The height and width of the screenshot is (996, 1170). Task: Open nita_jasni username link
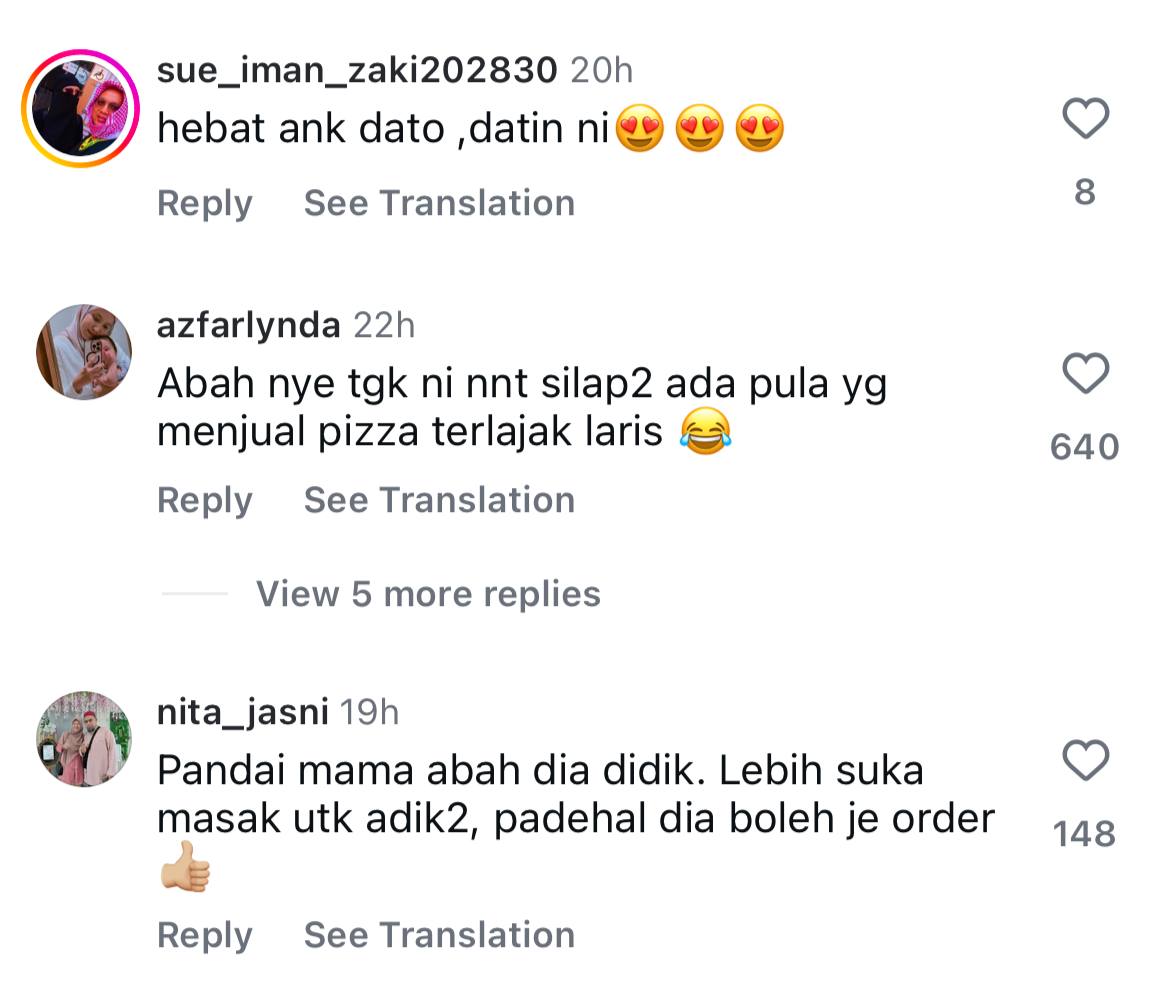[243, 712]
